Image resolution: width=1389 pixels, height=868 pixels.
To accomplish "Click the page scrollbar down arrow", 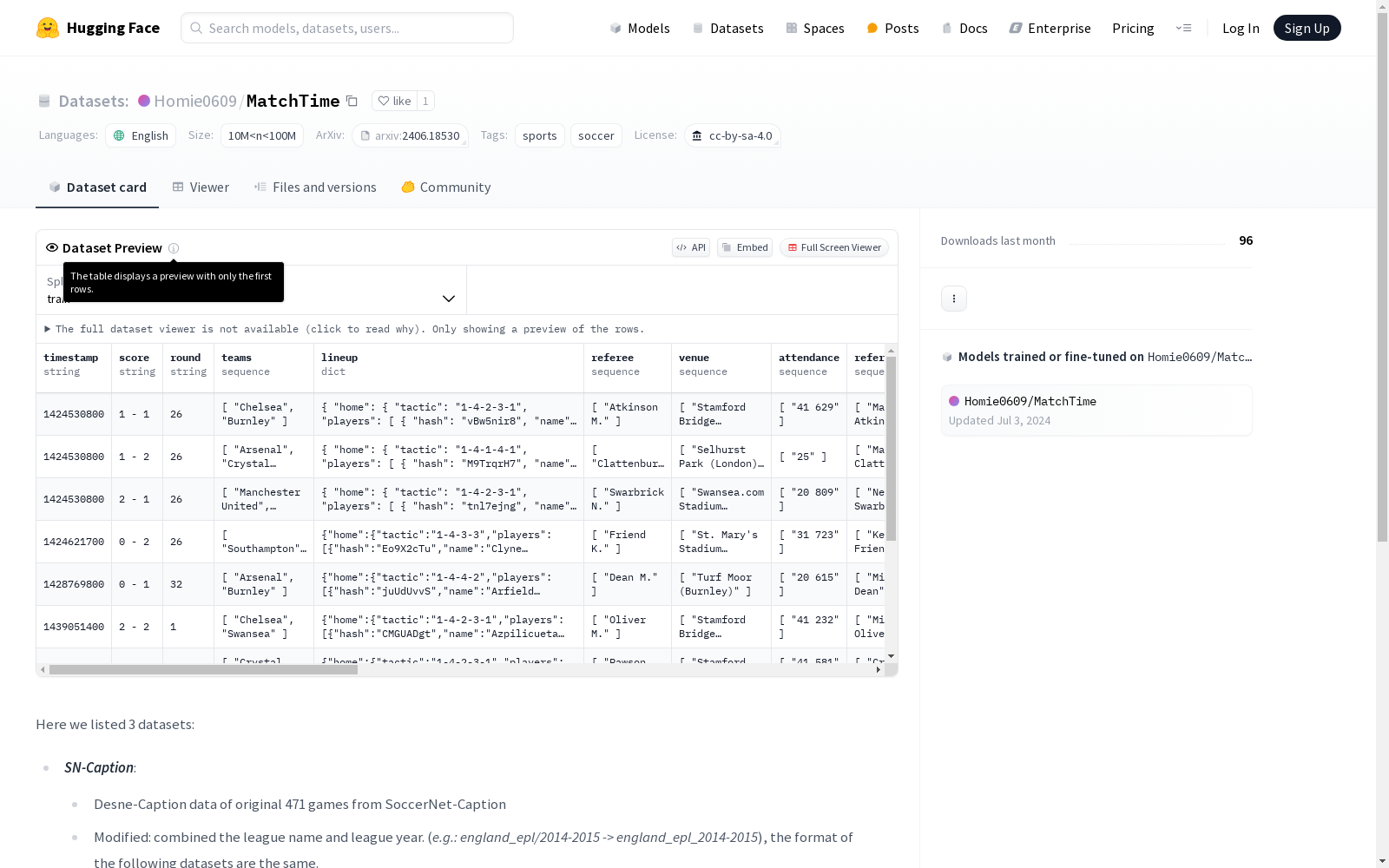I will [1382, 861].
